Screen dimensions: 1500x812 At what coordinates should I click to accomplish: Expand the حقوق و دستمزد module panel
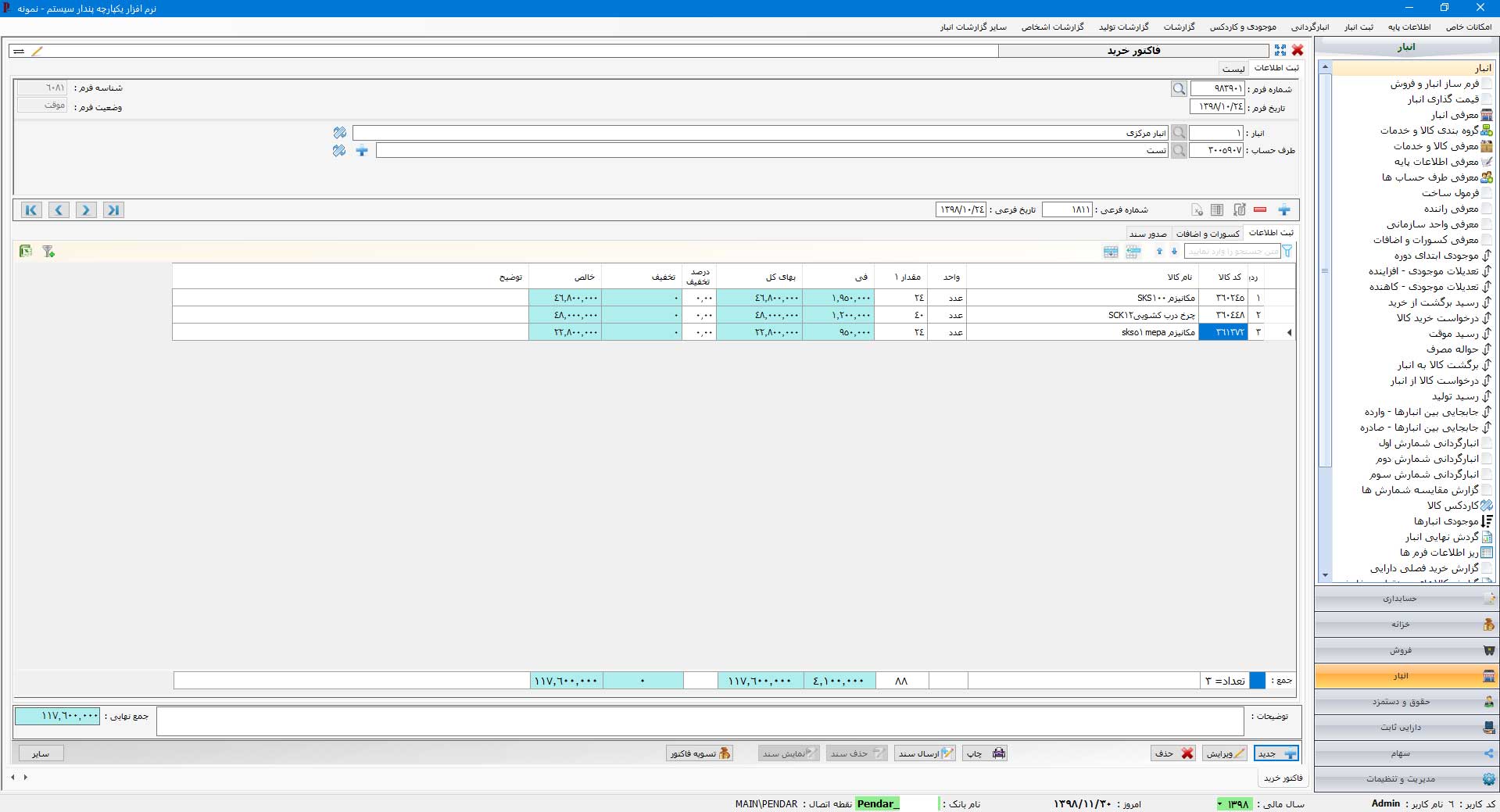click(x=1406, y=702)
